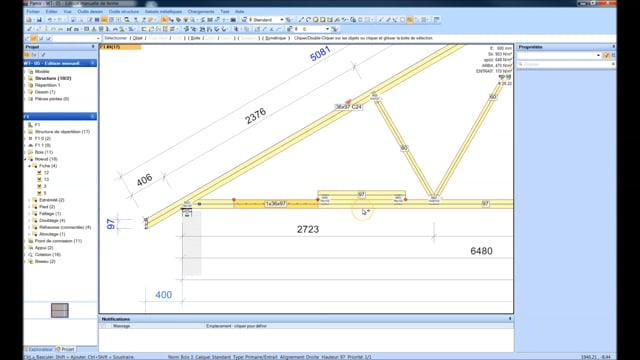Click the 406 dimension value
This screenshot has width=640, height=360.
(x=144, y=180)
